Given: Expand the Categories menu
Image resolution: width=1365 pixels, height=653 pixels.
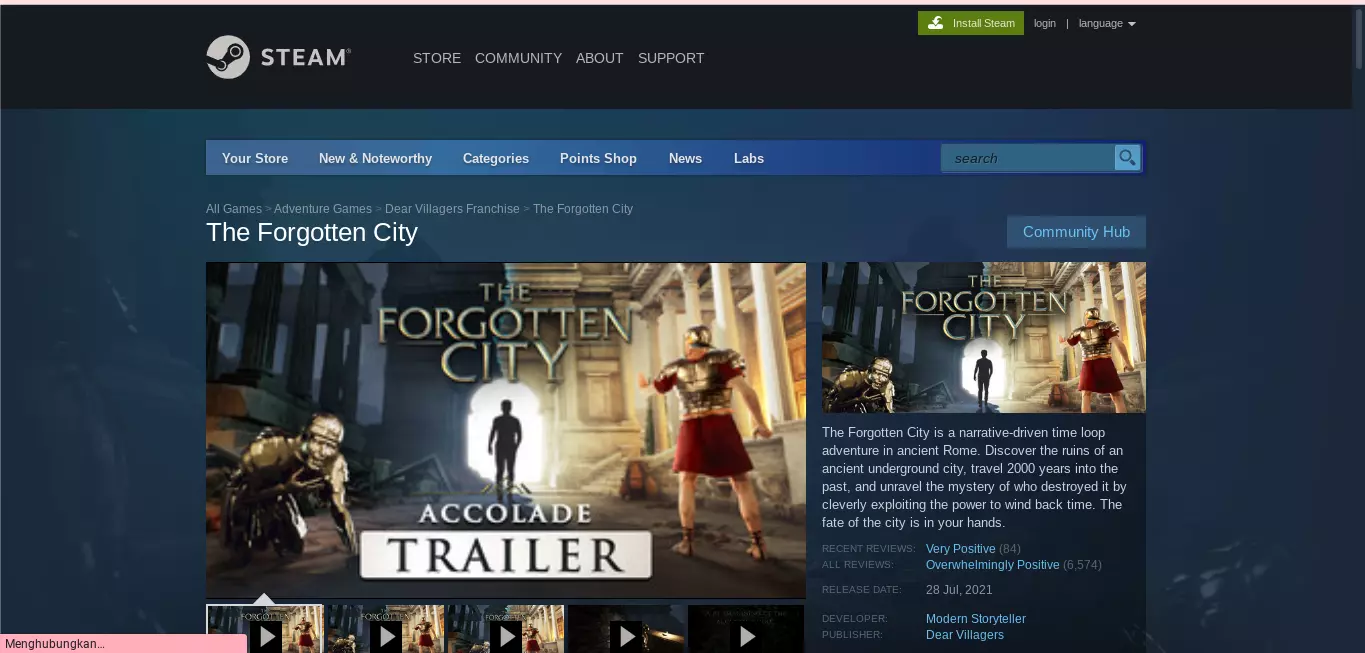Looking at the screenshot, I should 495,158.
